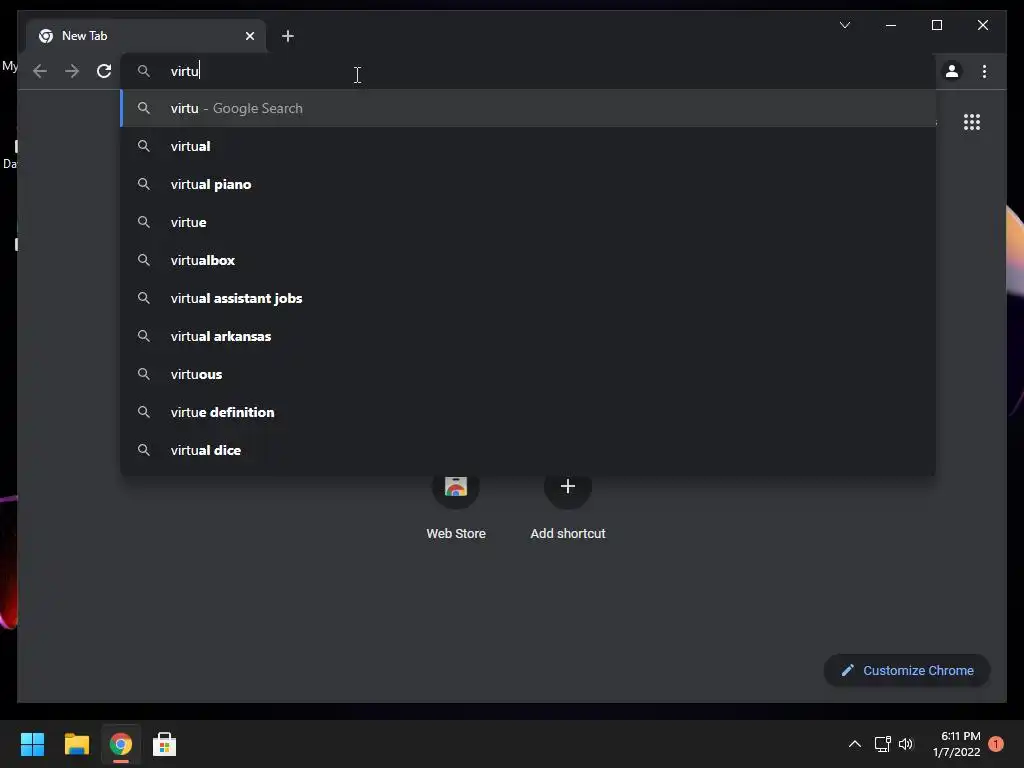Image resolution: width=1024 pixels, height=768 pixels.
Task: Click the address bar containing virtu
Action: point(528,71)
